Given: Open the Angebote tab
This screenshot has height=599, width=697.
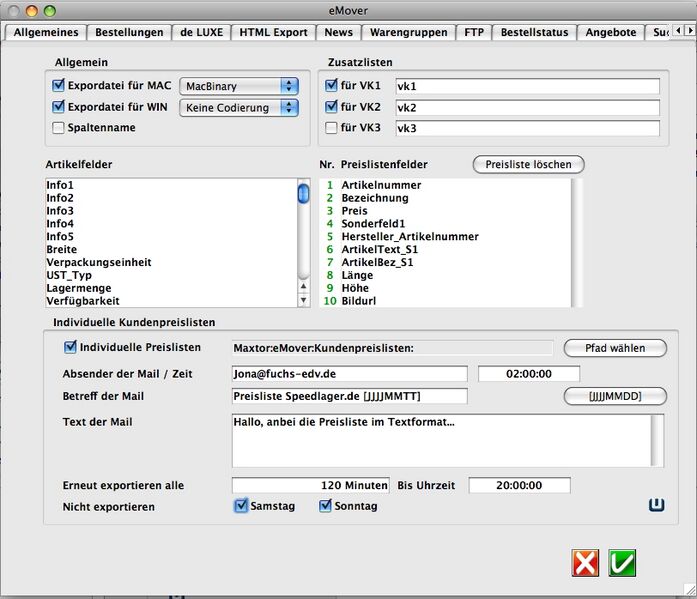Looking at the screenshot, I should pos(611,32).
